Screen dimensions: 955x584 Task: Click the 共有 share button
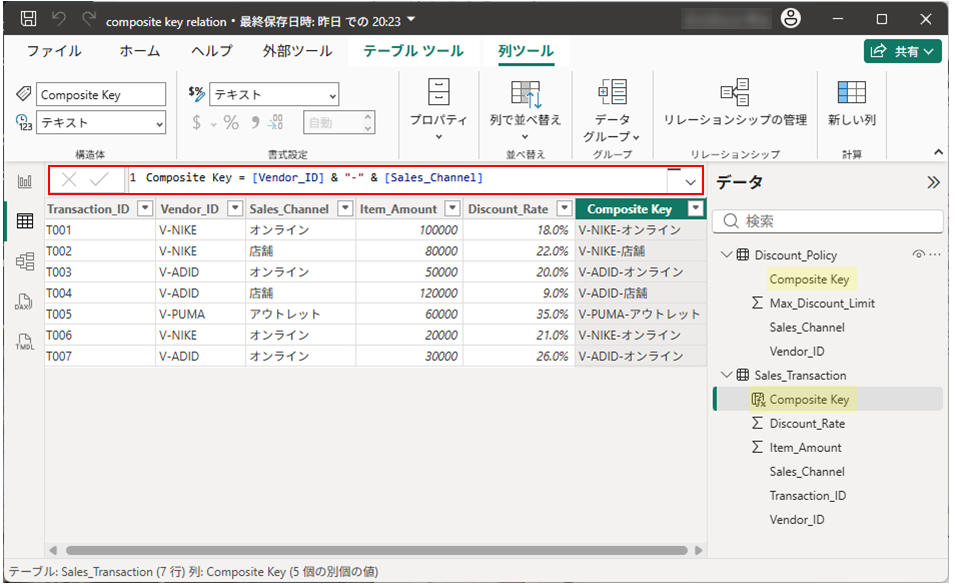pyautogui.click(x=903, y=51)
